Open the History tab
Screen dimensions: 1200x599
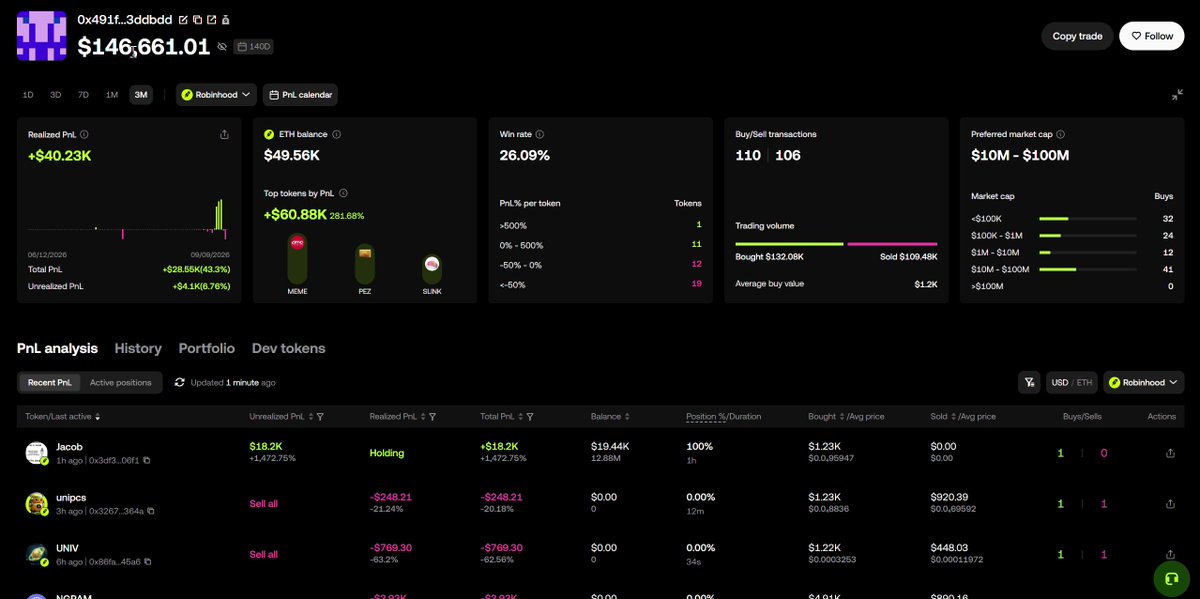click(138, 348)
